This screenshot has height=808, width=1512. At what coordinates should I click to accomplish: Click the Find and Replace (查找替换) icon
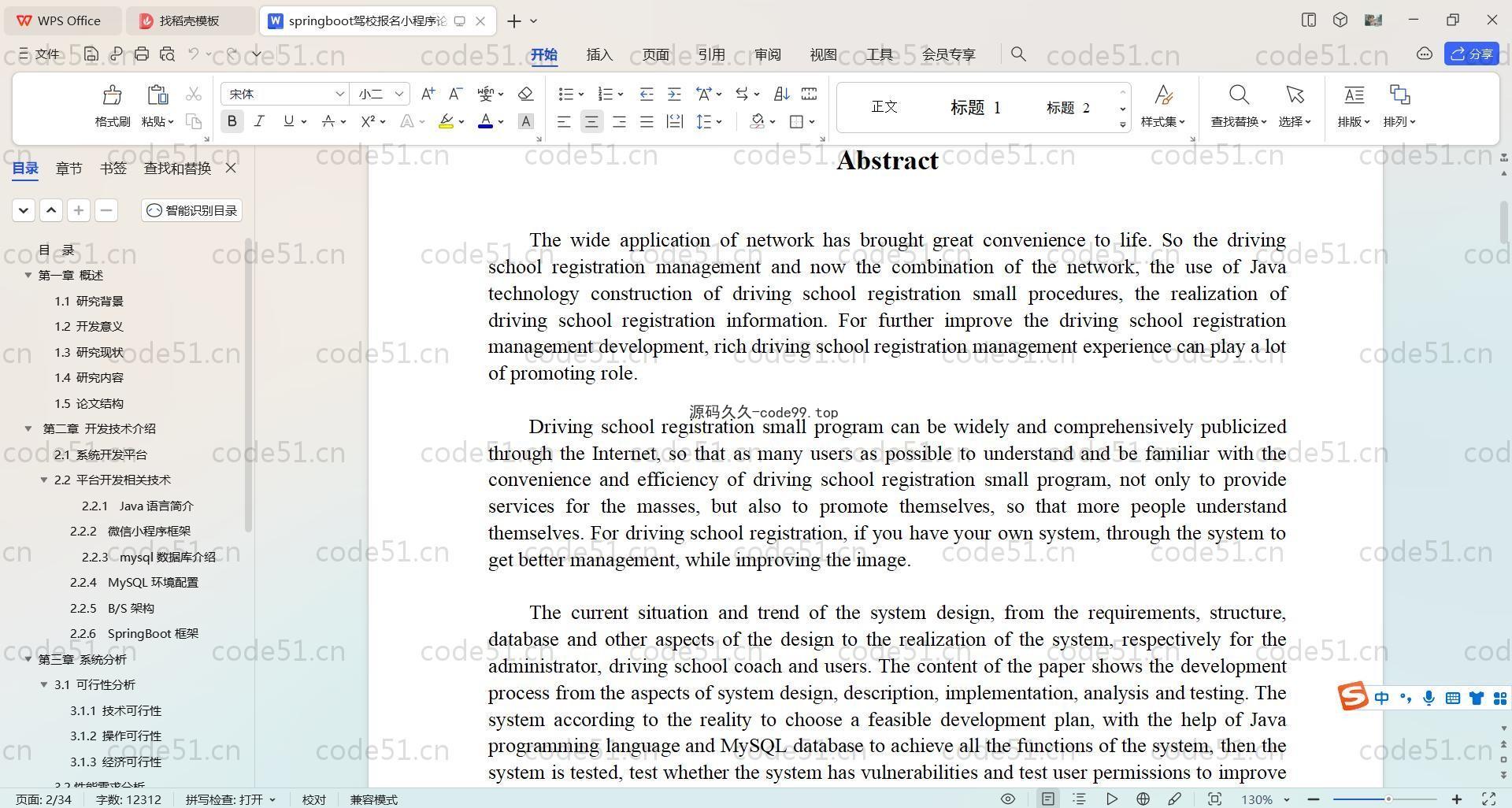tap(1239, 95)
